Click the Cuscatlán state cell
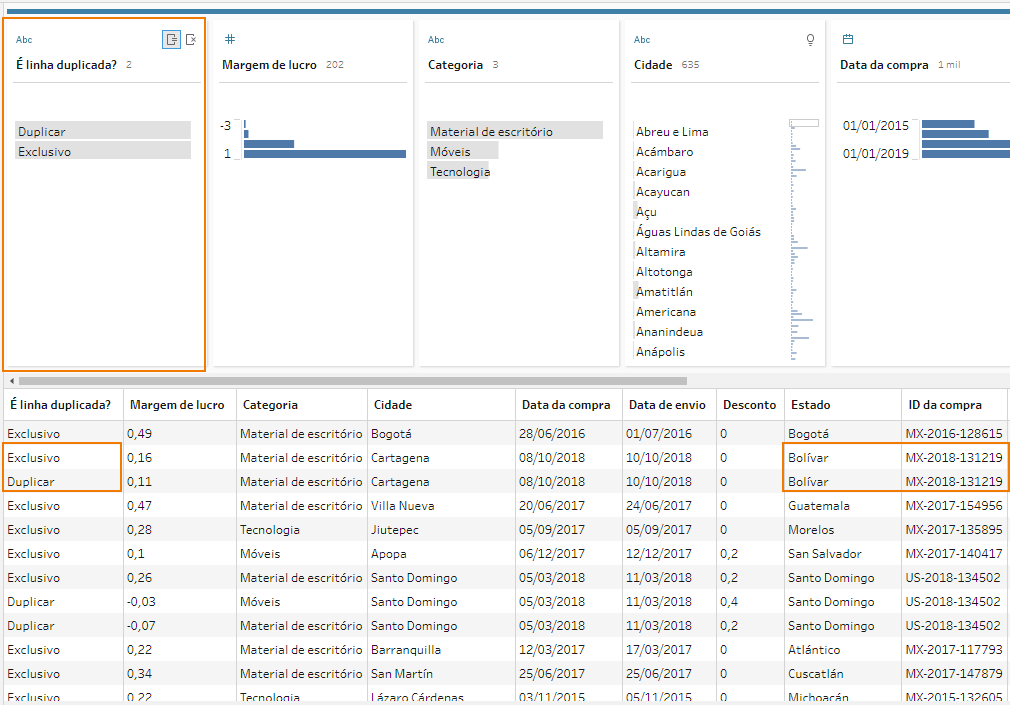The width and height of the screenshot is (1010, 705). click(843, 673)
